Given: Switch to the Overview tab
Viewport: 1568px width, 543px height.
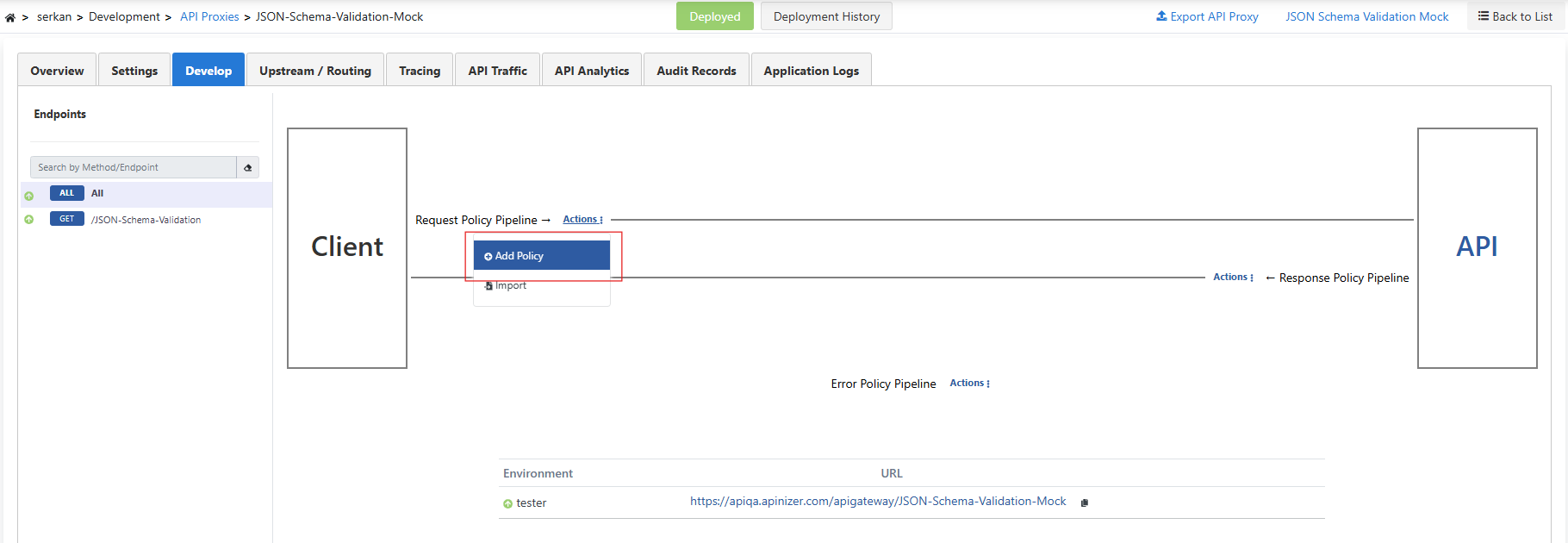Looking at the screenshot, I should pyautogui.click(x=57, y=71).
